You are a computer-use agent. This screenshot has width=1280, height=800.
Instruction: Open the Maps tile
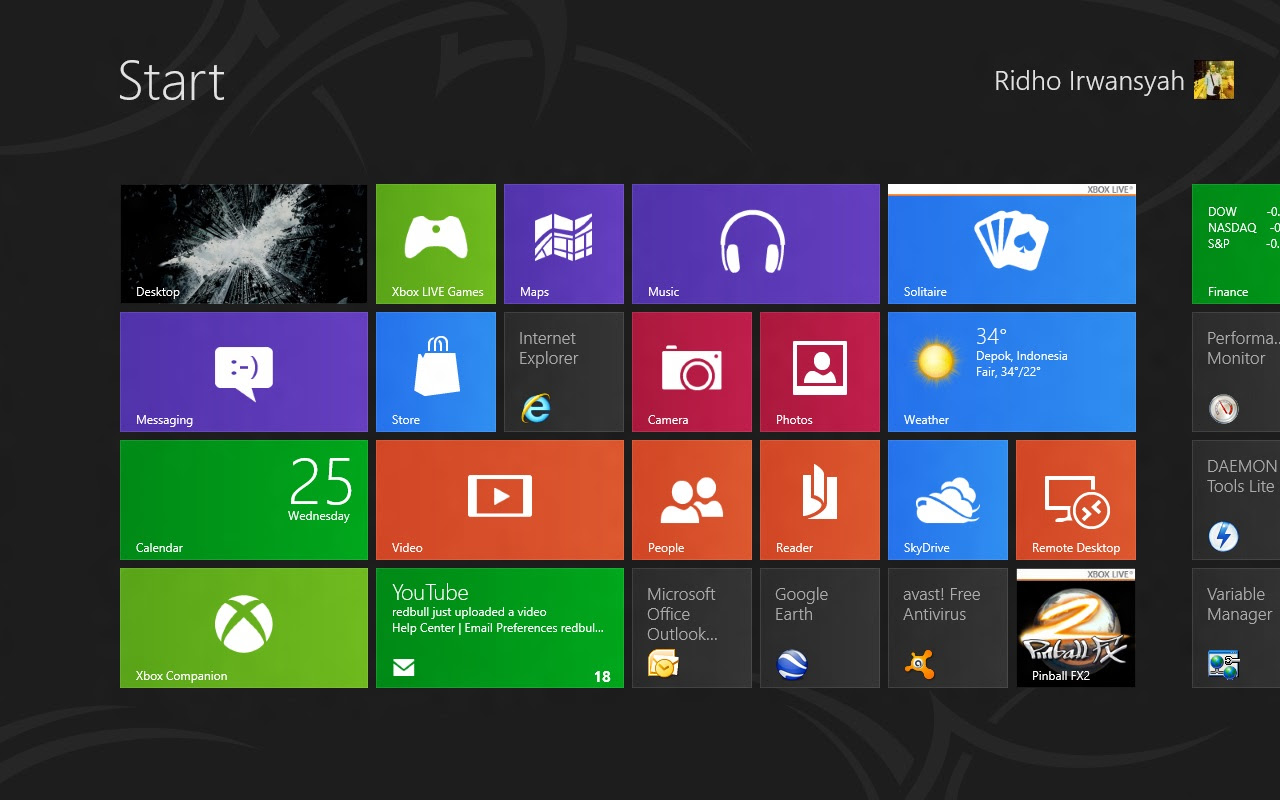coord(564,244)
